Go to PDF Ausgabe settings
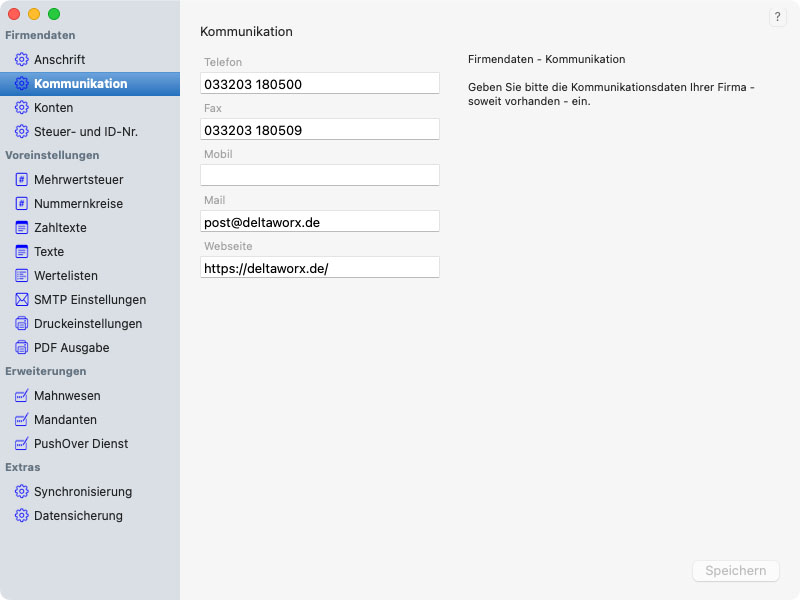Image resolution: width=800 pixels, height=600 pixels. [x=71, y=348]
